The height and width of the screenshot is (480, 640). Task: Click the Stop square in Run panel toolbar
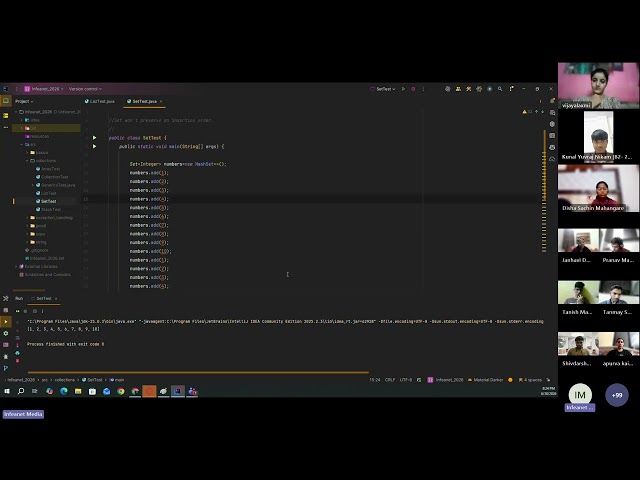[26, 311]
